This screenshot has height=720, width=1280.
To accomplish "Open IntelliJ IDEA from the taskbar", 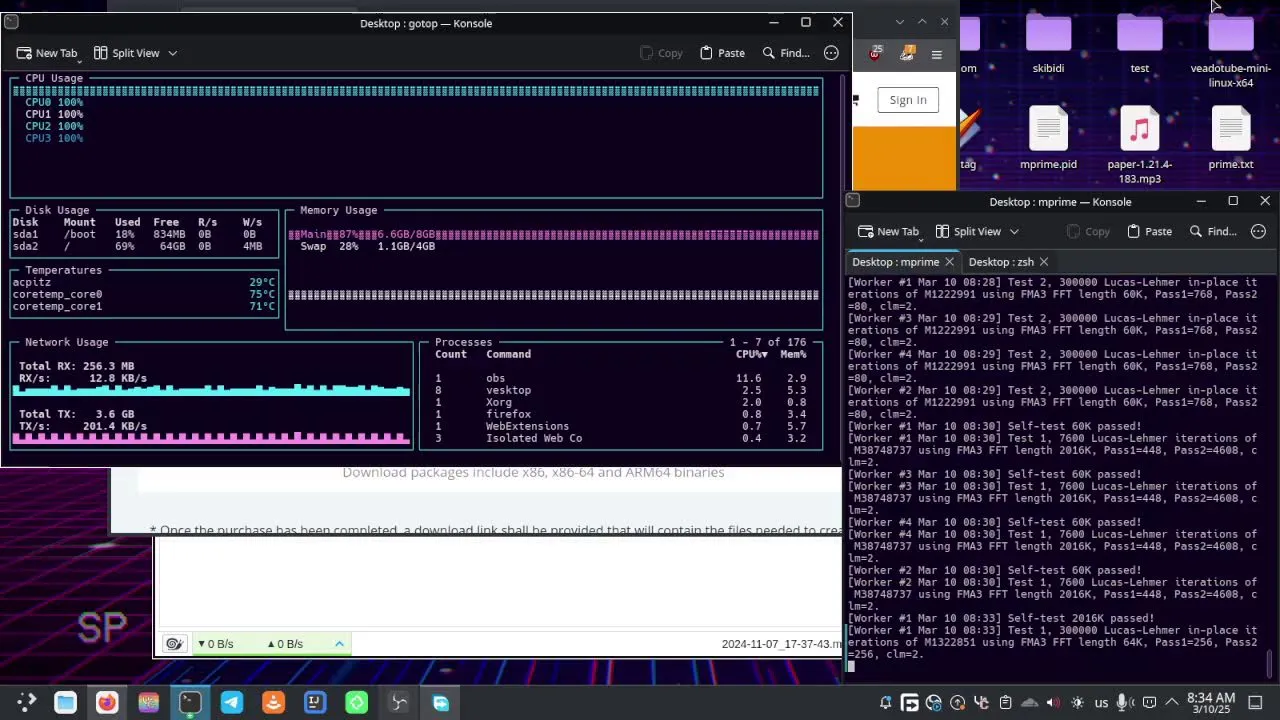I will (x=315, y=703).
